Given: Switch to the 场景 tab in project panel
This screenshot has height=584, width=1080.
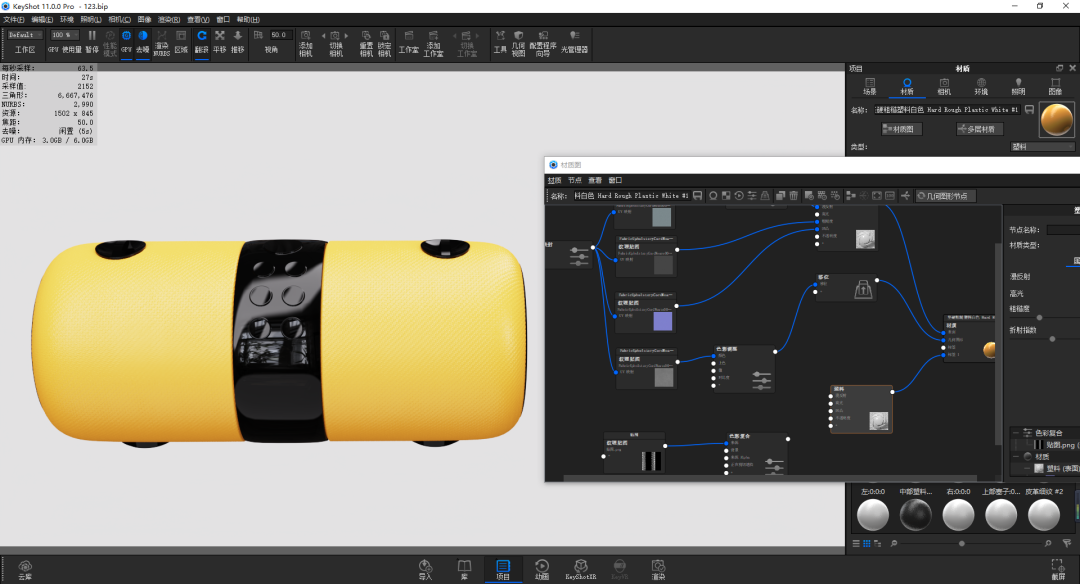Looking at the screenshot, I should click(x=870, y=86).
